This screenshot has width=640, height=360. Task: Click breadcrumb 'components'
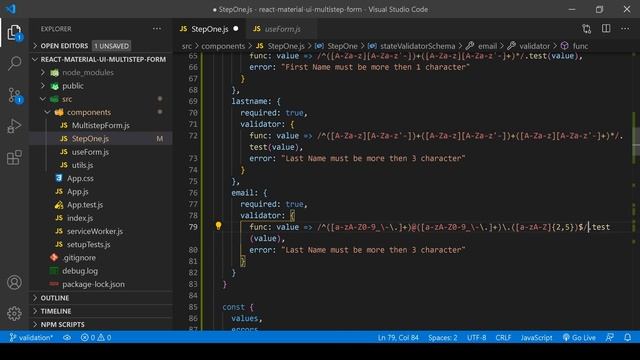(x=223, y=46)
